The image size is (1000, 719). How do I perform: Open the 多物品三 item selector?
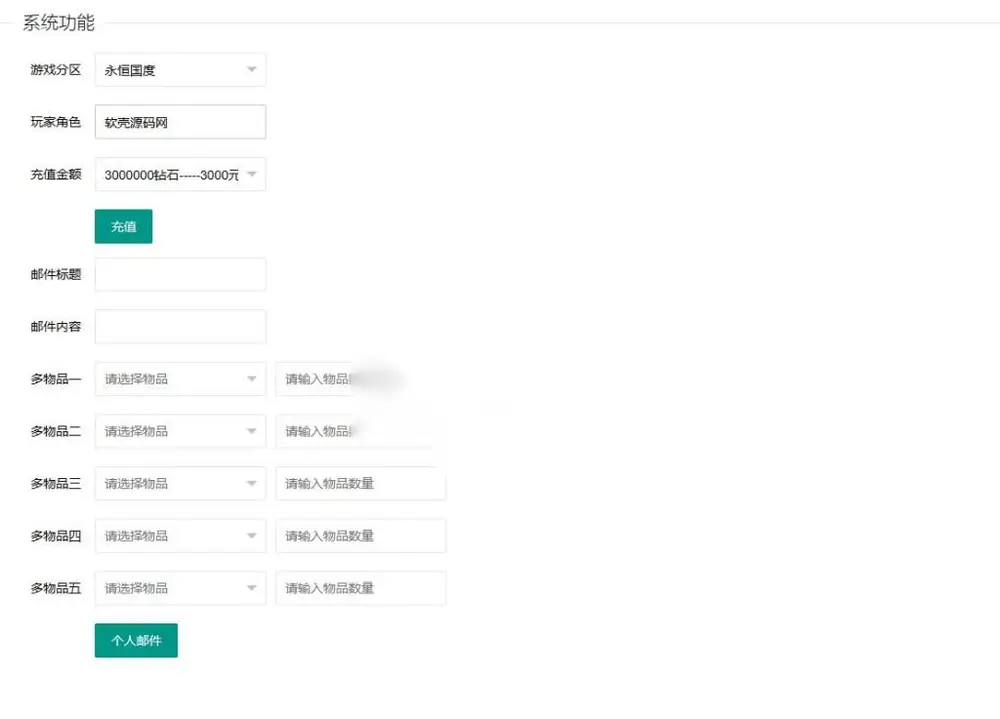180,484
